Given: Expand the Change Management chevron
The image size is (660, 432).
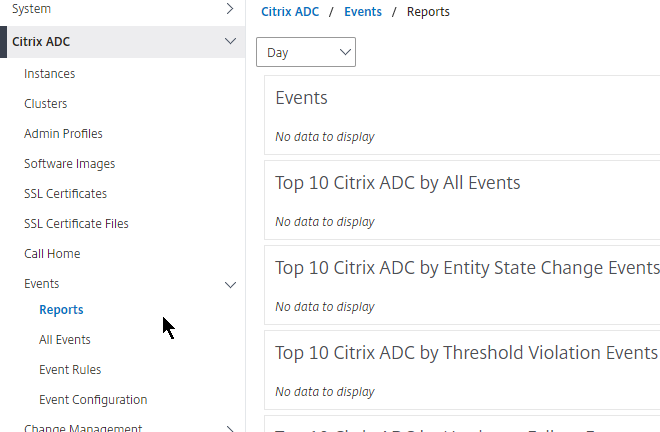Looking at the screenshot, I should pyautogui.click(x=230, y=429).
